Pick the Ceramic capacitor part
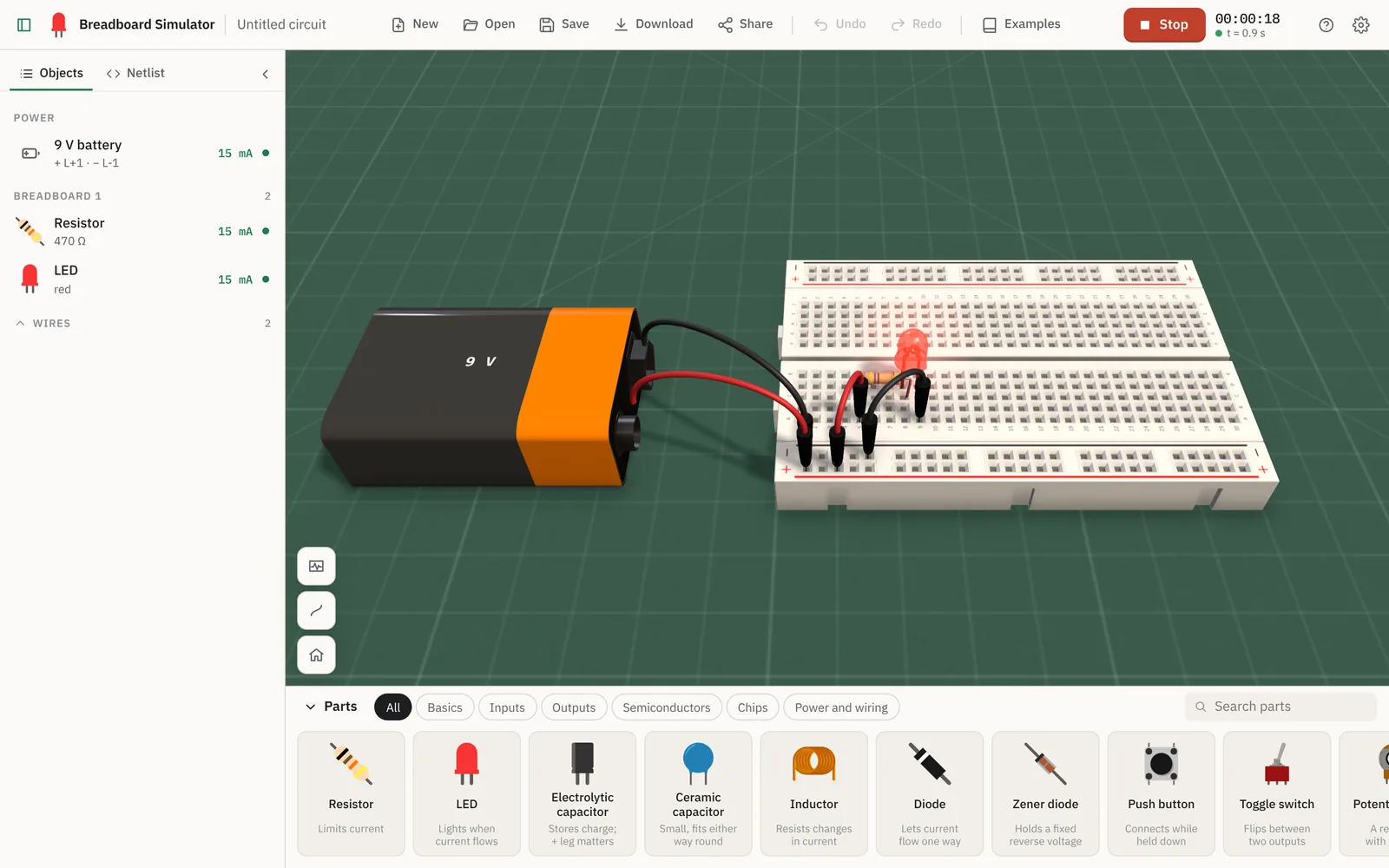 [x=698, y=793]
